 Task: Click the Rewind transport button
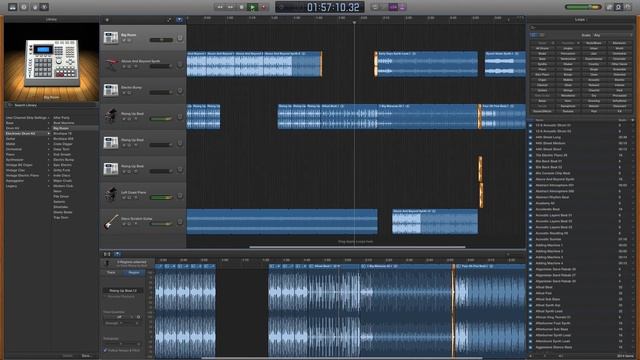click(220, 7)
